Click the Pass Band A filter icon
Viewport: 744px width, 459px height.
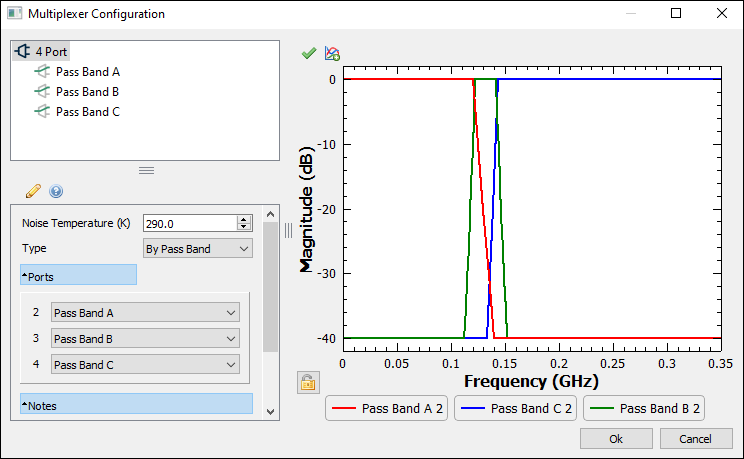(42, 71)
